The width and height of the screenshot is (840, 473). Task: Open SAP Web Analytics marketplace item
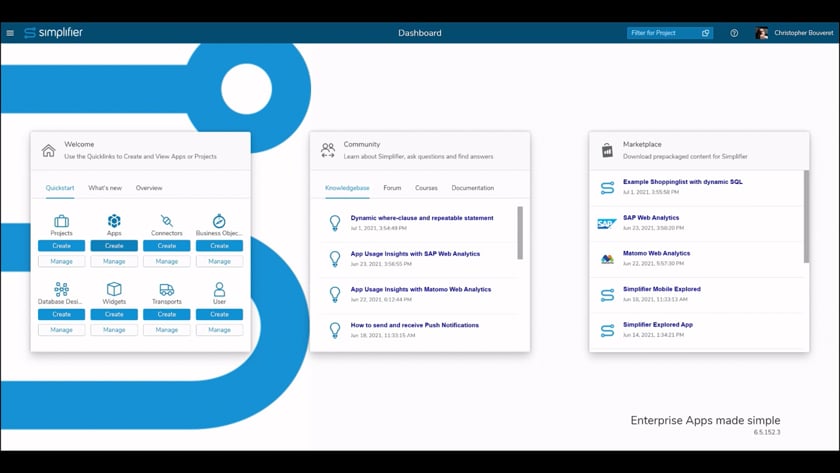pyautogui.click(x=651, y=218)
